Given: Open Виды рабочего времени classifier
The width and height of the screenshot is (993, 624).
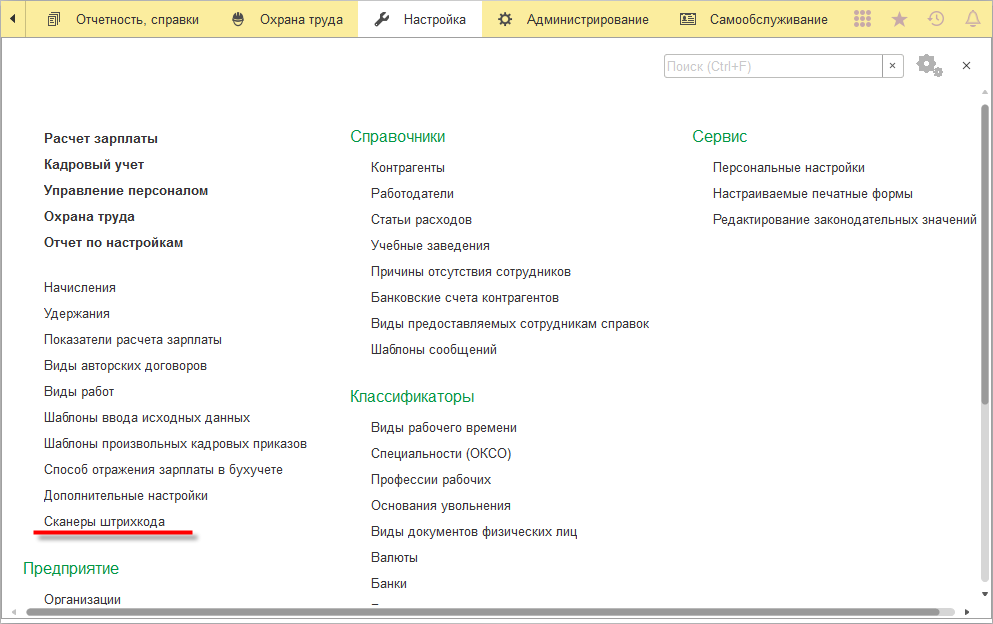Looking at the screenshot, I should (x=444, y=428).
